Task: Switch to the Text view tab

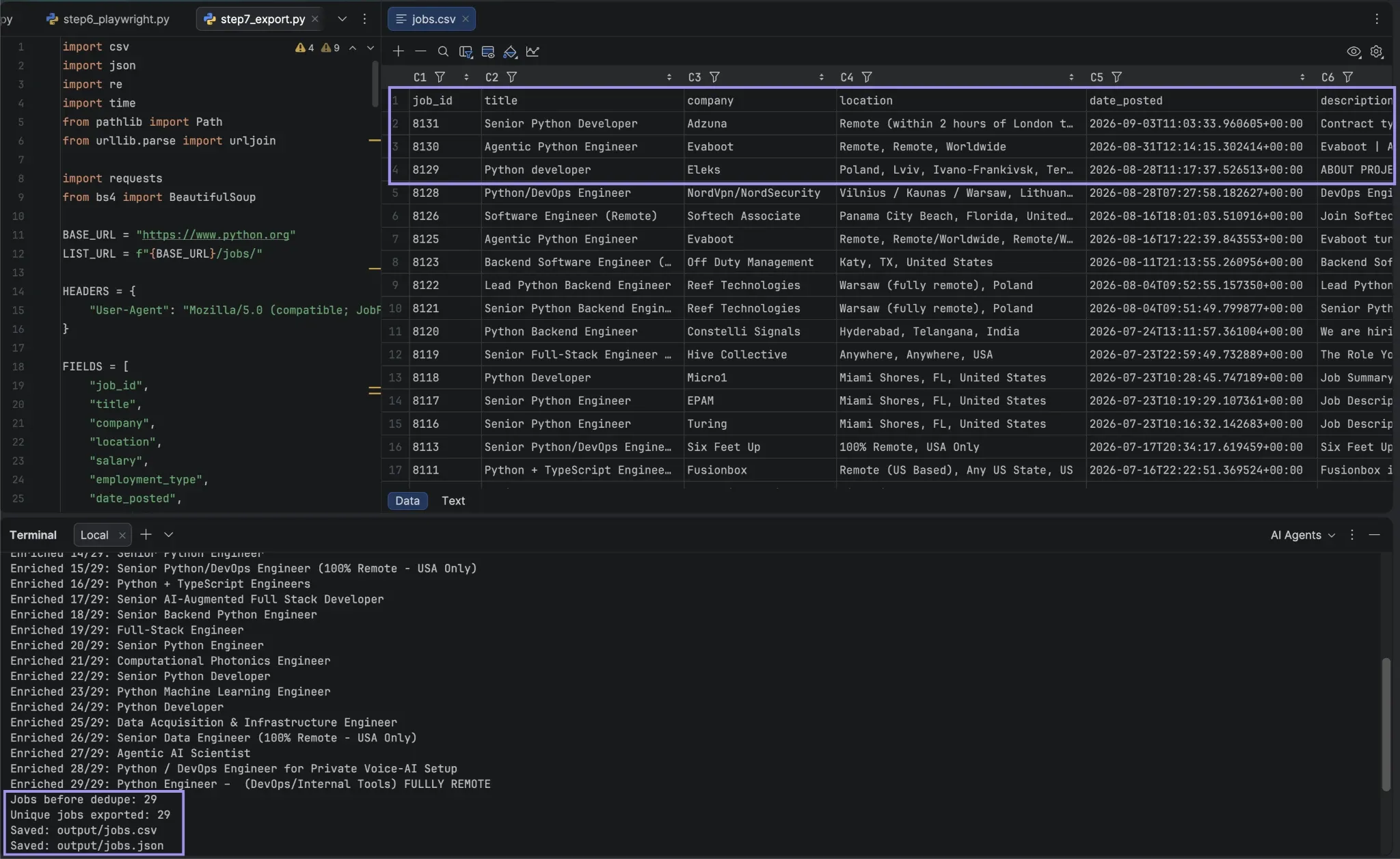Action: (453, 500)
